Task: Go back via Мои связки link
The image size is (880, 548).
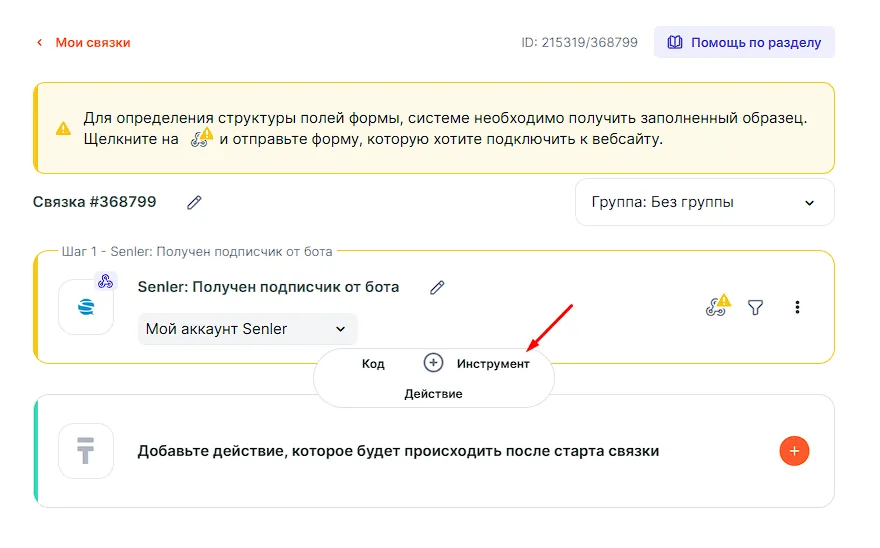Action: 93,43
